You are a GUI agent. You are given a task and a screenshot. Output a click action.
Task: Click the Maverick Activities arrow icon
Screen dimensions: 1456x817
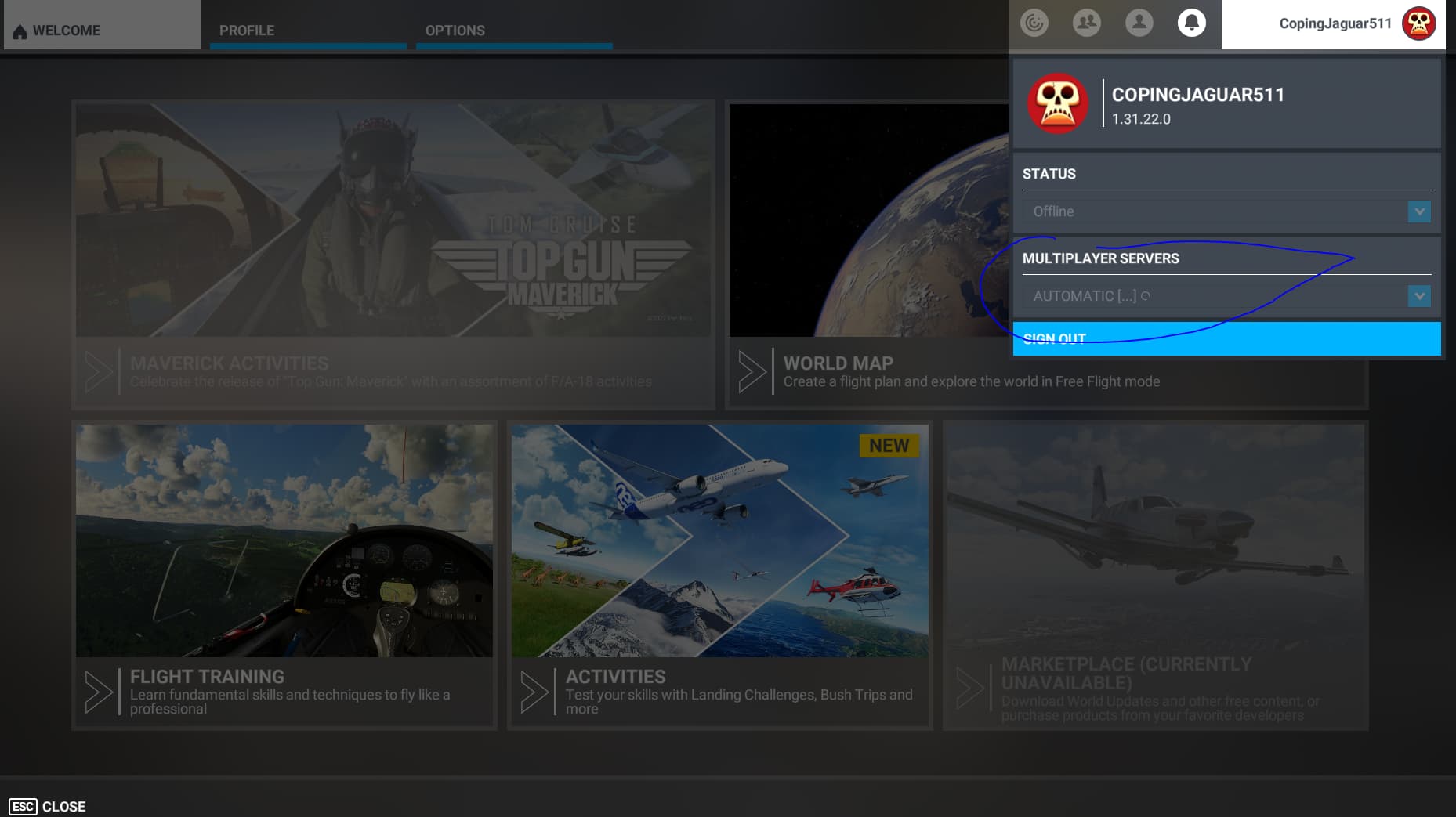click(99, 371)
